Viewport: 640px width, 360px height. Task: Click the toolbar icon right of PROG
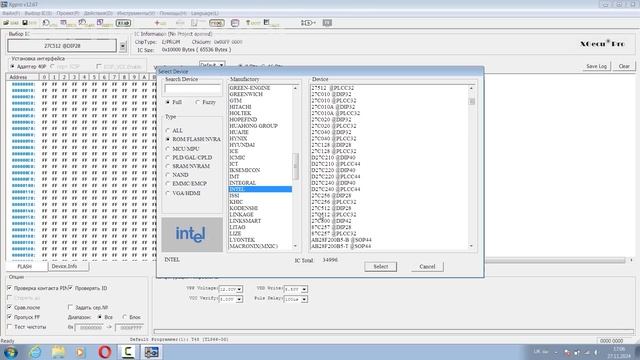click(235, 23)
